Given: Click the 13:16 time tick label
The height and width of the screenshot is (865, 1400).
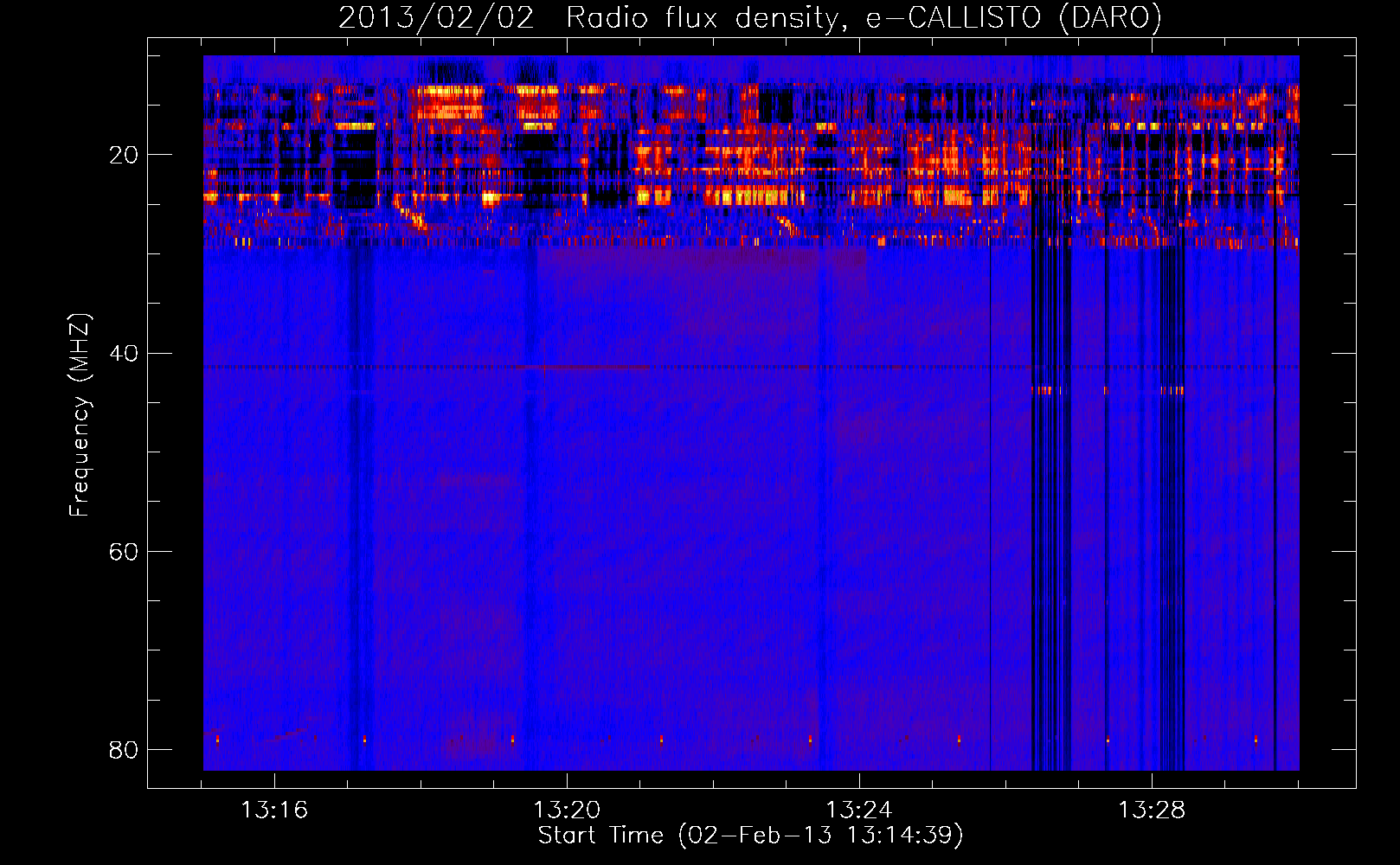Looking at the screenshot, I should pyautogui.click(x=274, y=811).
